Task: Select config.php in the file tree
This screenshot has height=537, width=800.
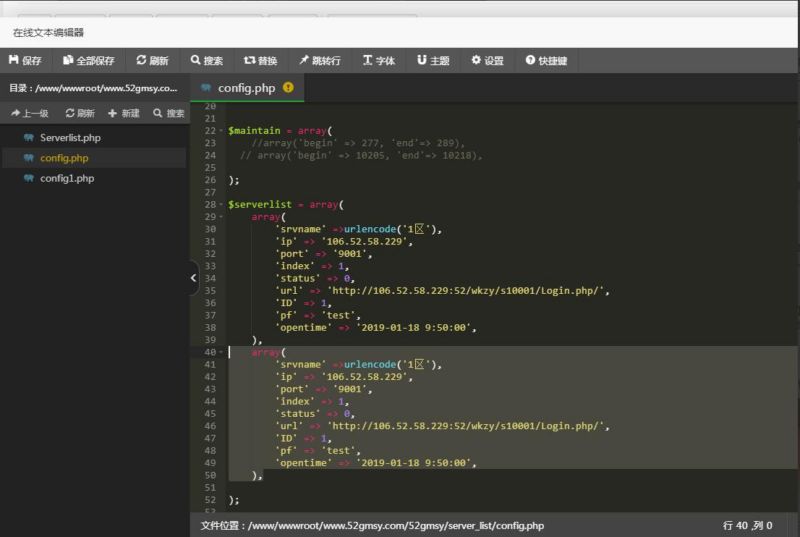Action: [64, 158]
